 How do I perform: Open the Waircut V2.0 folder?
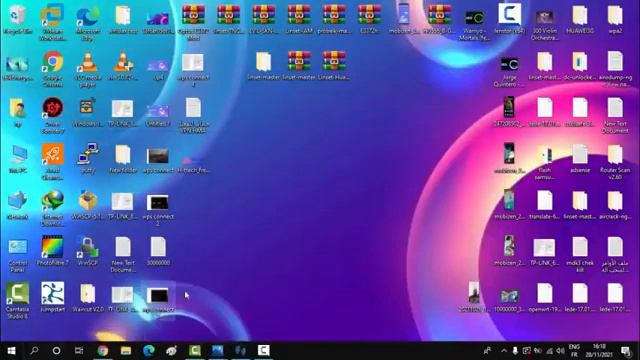point(88,298)
